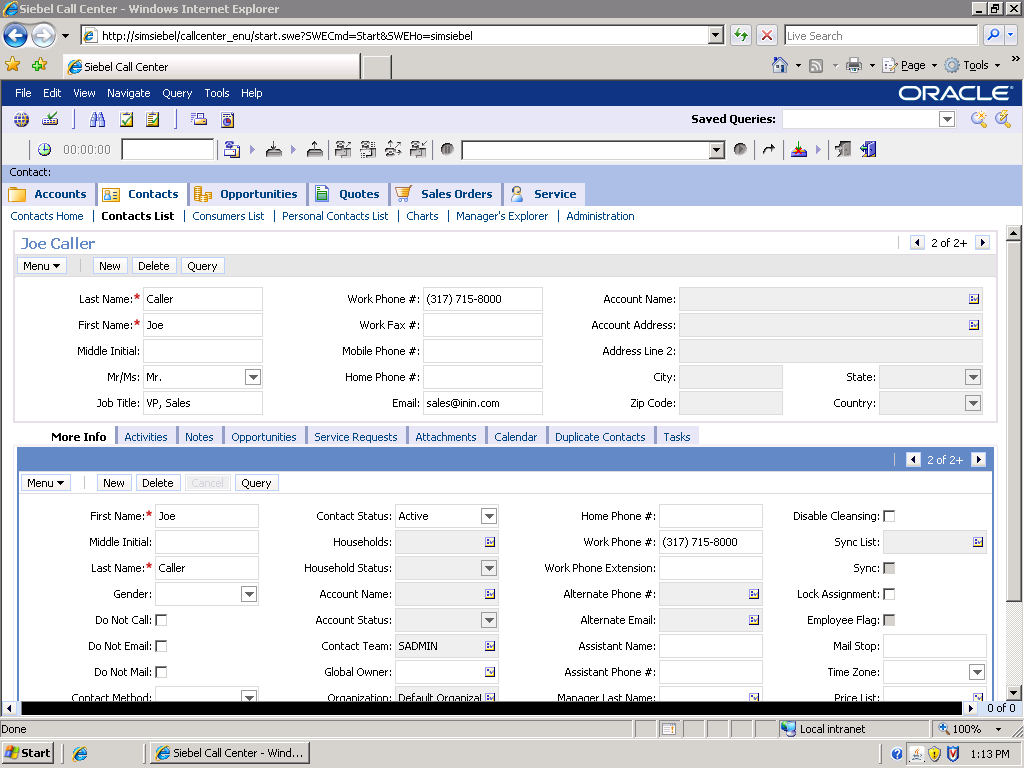
Task: Click the clock icon beside the timer
Action: (45, 150)
